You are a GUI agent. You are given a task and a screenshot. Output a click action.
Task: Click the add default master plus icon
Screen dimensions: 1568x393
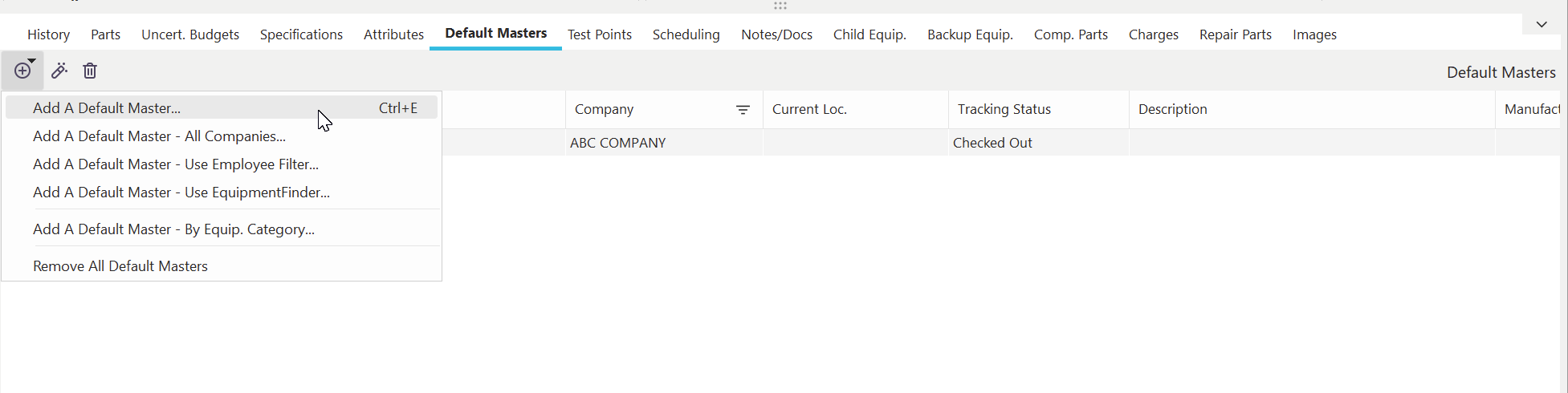(x=22, y=71)
